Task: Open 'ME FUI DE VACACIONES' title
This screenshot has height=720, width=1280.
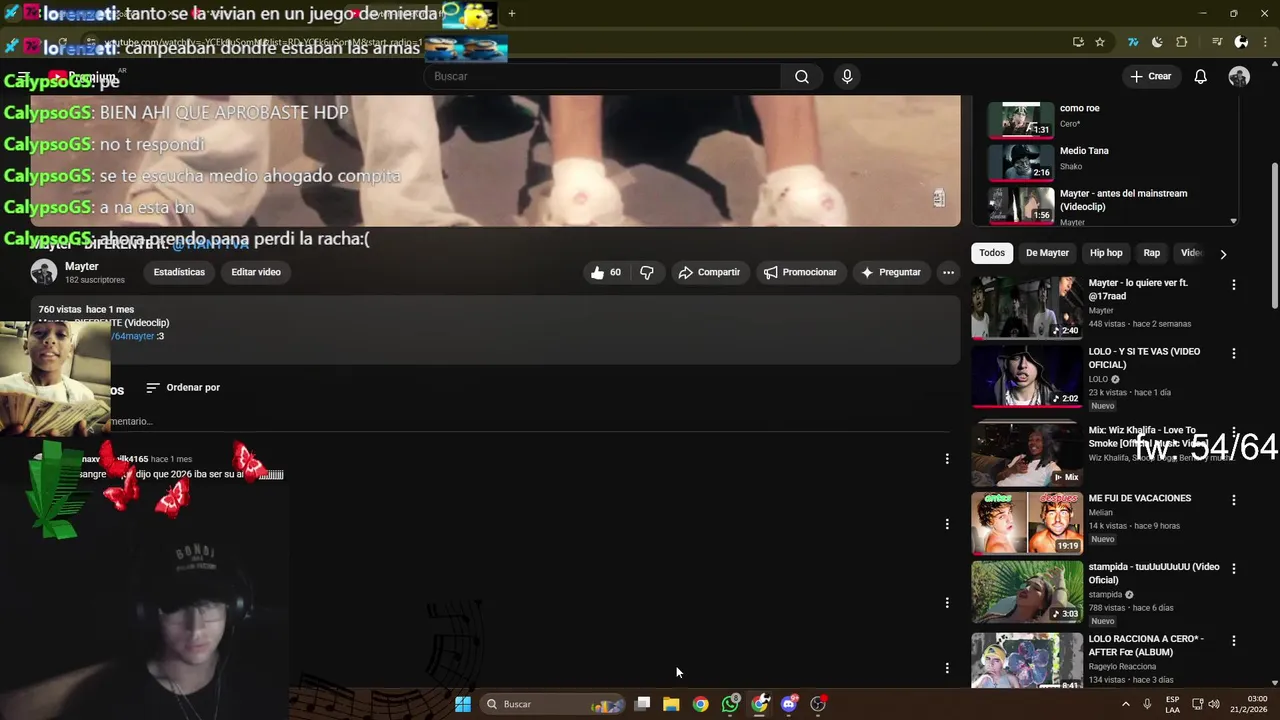Action: (x=1139, y=498)
